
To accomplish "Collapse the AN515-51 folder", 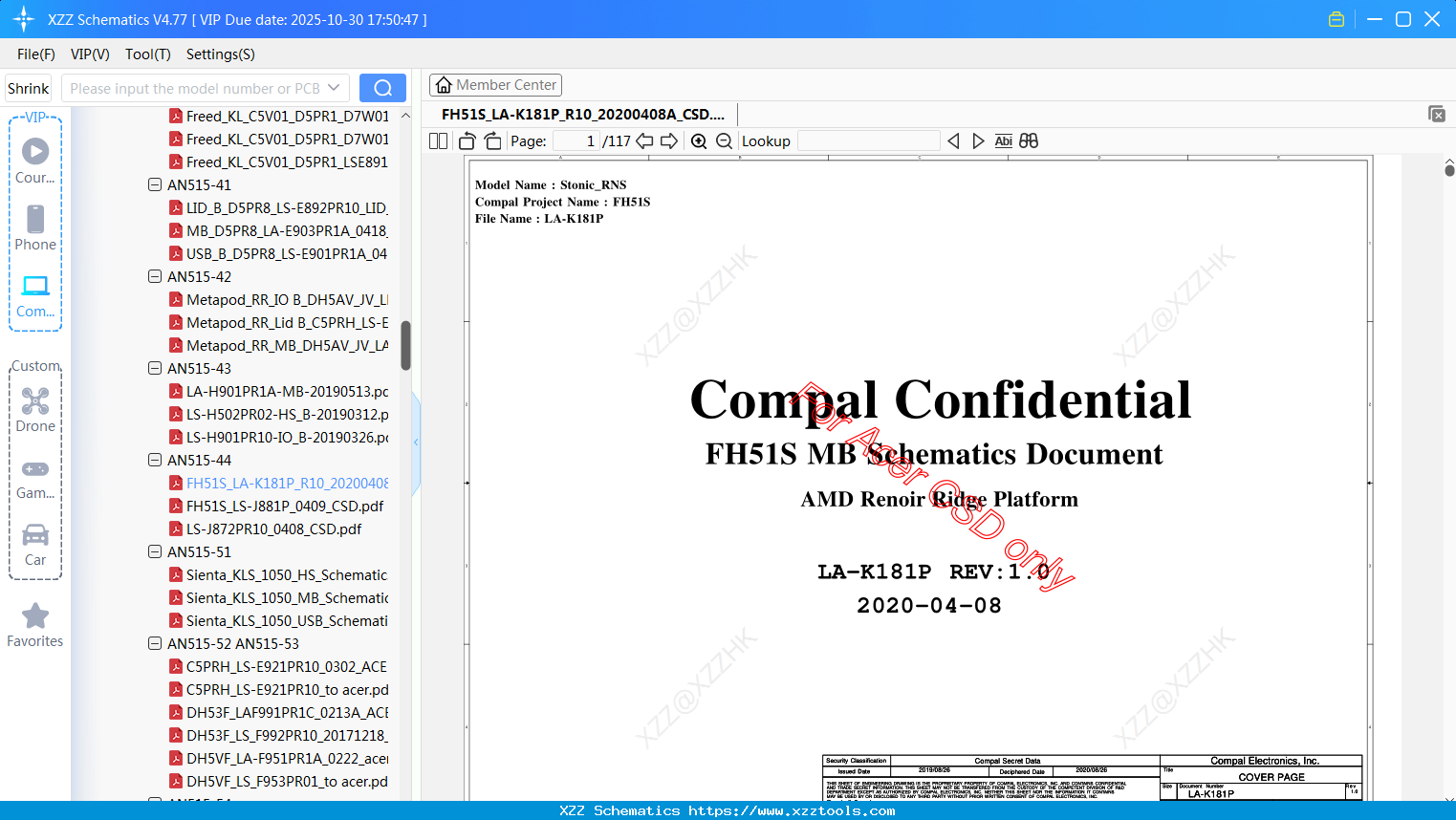I will 155,551.
